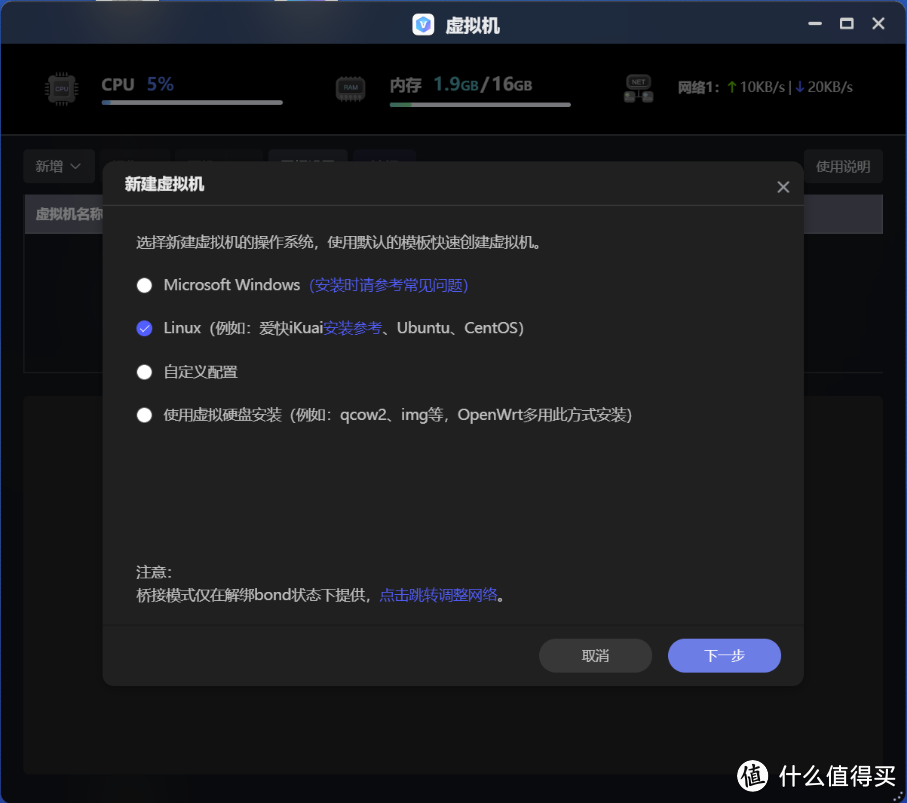Open the iKuai 安装参考 link

tap(352, 328)
